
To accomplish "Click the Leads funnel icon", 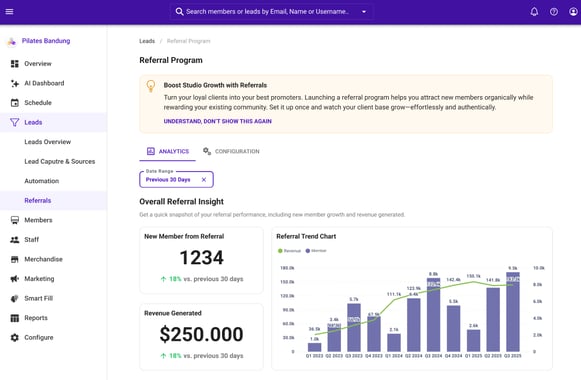I will click(x=14, y=122).
